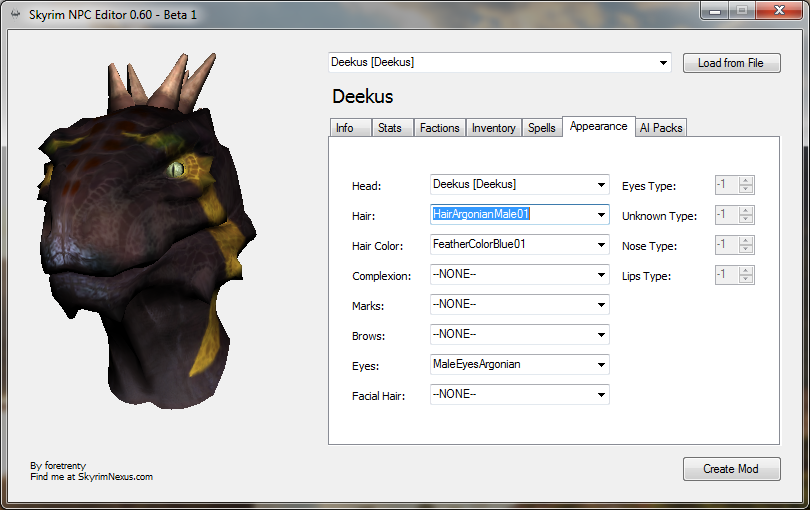Open the Factions tab

(x=439, y=128)
